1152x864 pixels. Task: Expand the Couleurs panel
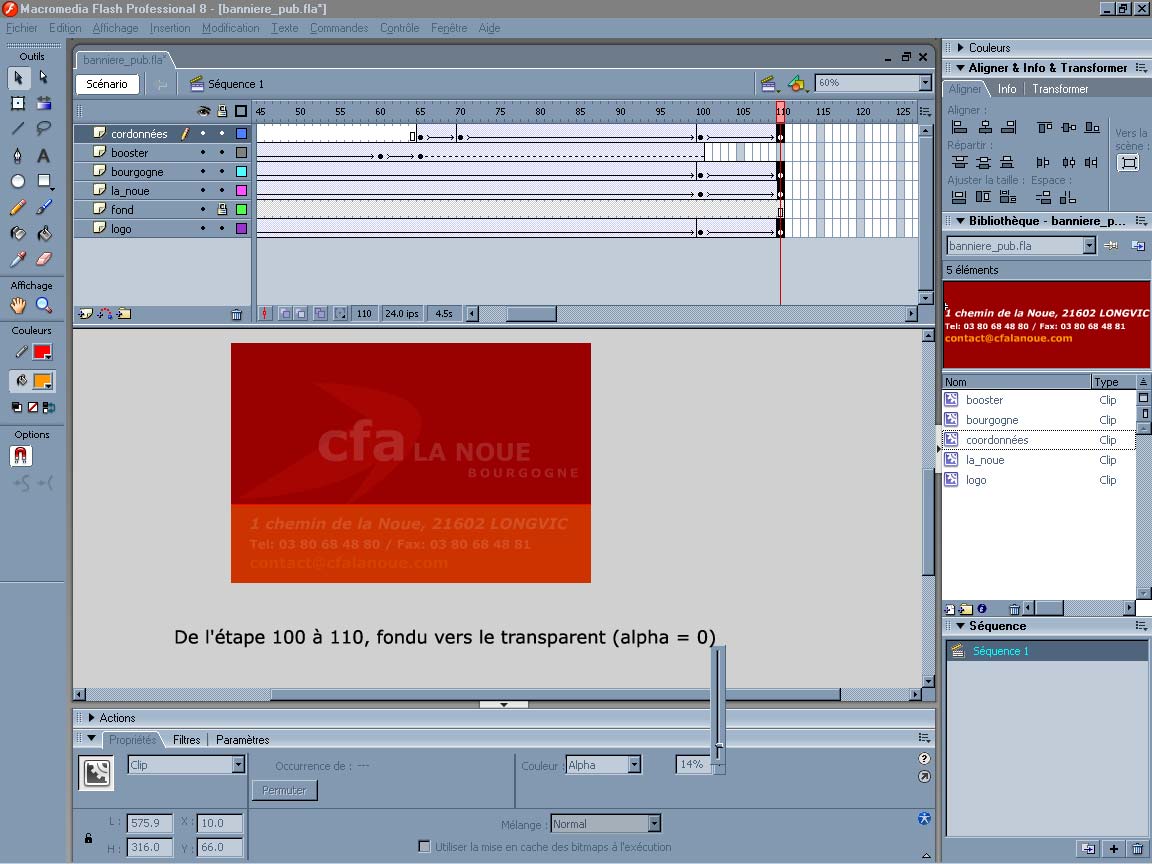[960, 48]
